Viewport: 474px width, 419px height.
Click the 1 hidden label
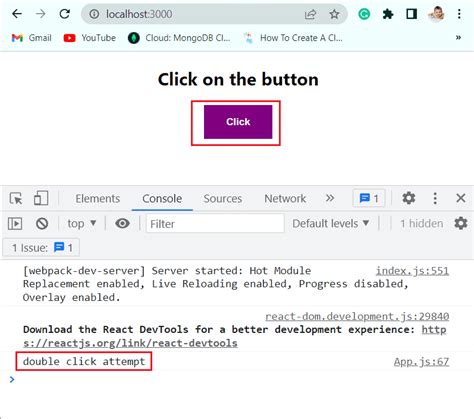422,223
